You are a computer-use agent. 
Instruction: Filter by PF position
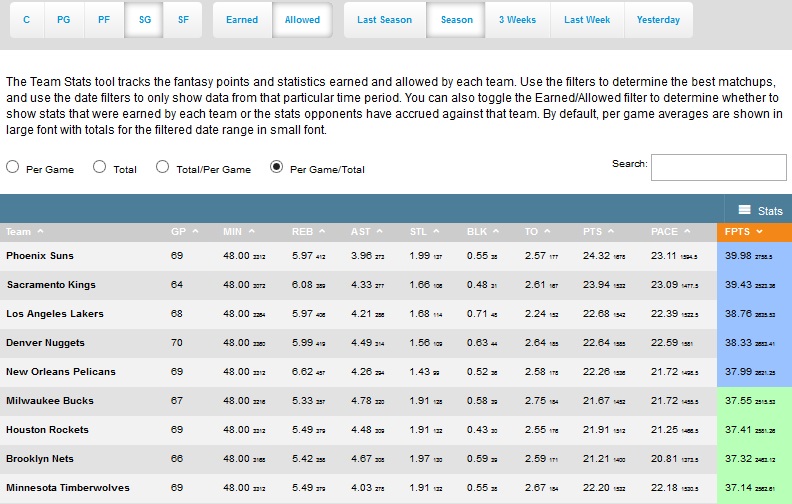[104, 20]
